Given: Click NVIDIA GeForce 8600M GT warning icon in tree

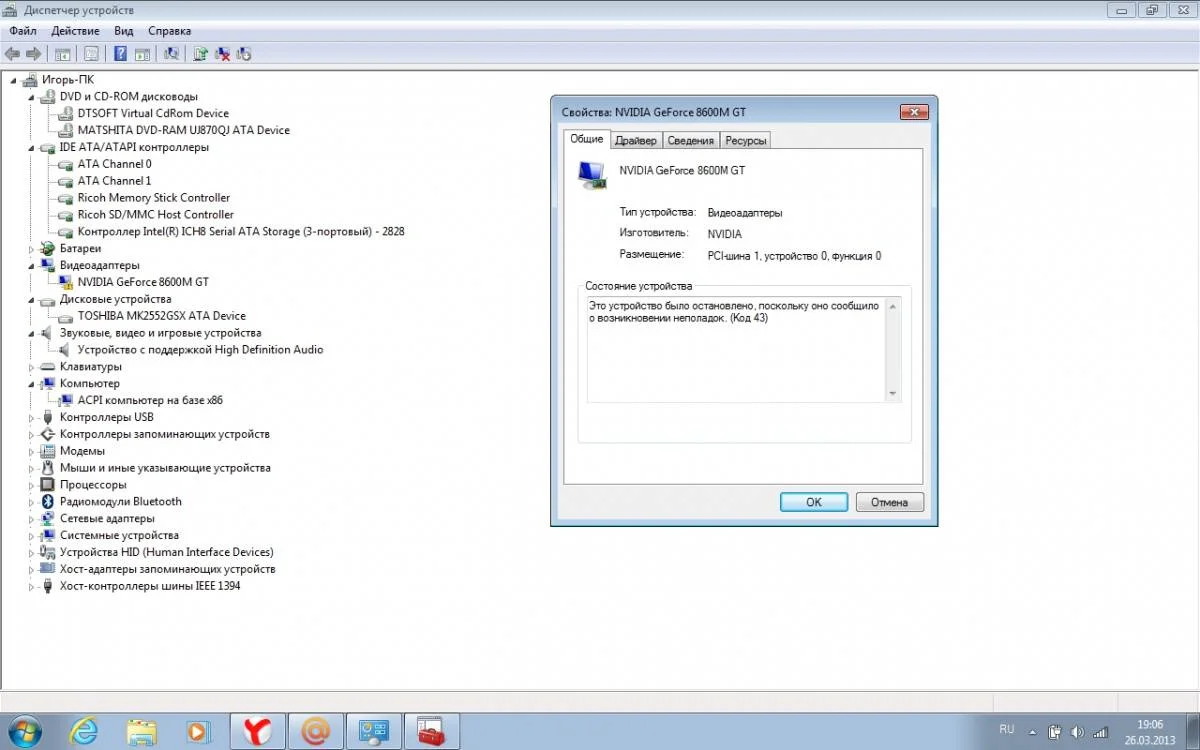Looking at the screenshot, I should [x=67, y=282].
